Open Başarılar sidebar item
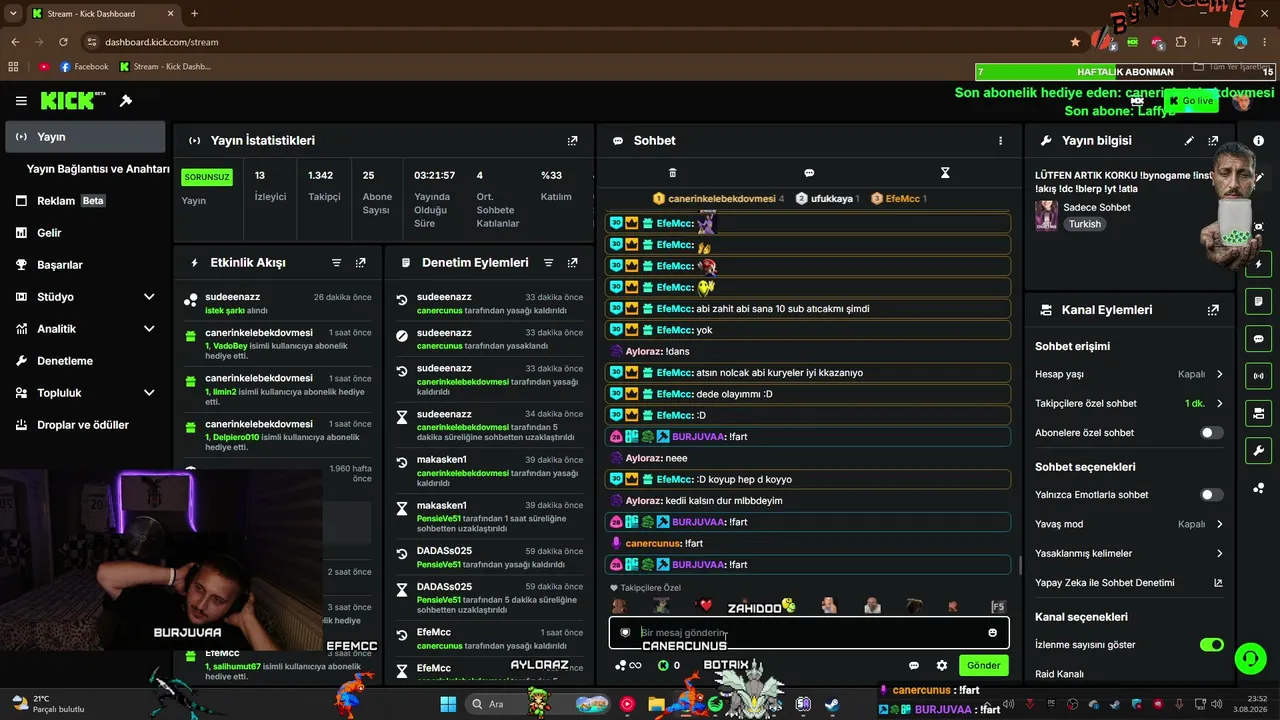1280x720 pixels. point(85,265)
